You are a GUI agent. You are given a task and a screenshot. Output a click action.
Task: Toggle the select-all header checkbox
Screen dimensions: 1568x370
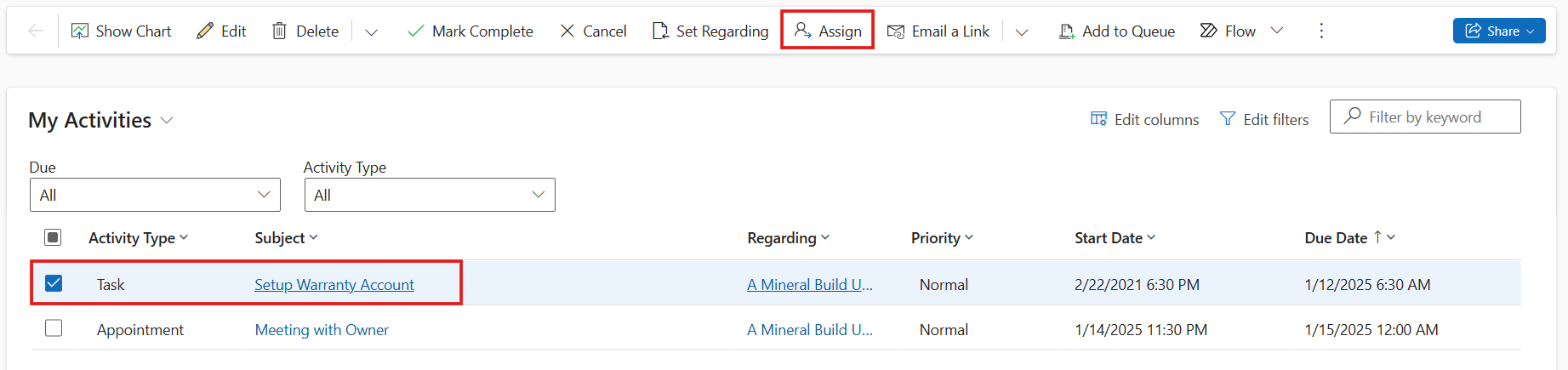pos(53,237)
